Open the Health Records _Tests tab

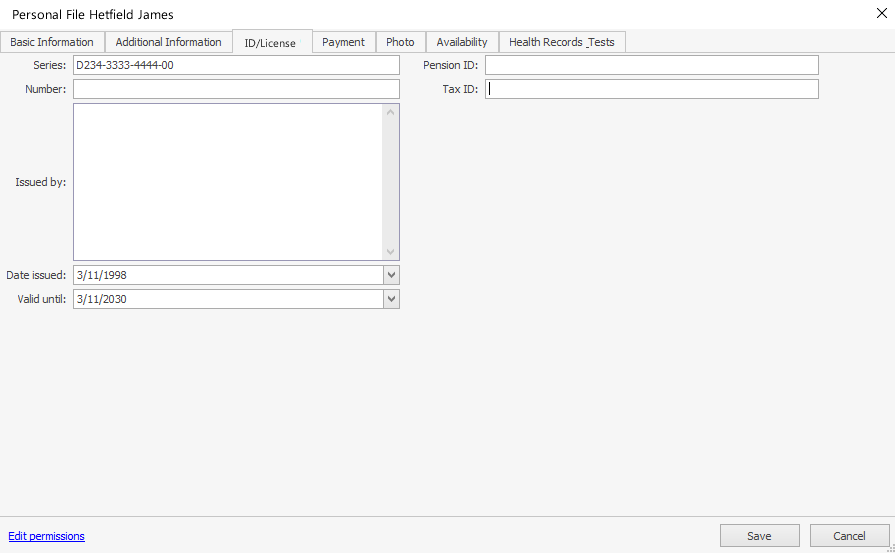[x=561, y=42]
